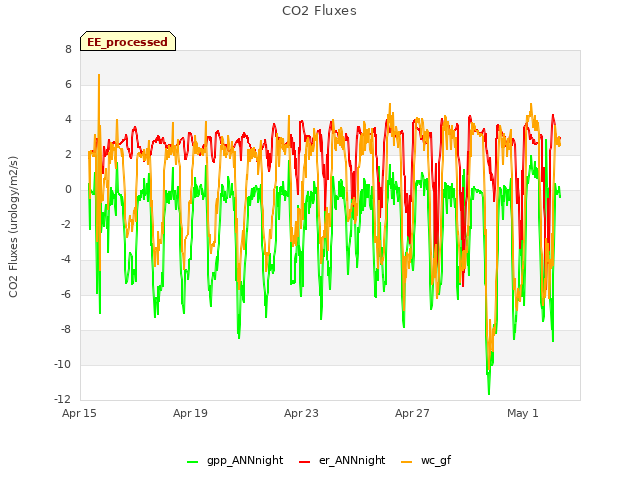Click the y-axis value -6
The width and height of the screenshot is (640, 480).
[x=66, y=295]
